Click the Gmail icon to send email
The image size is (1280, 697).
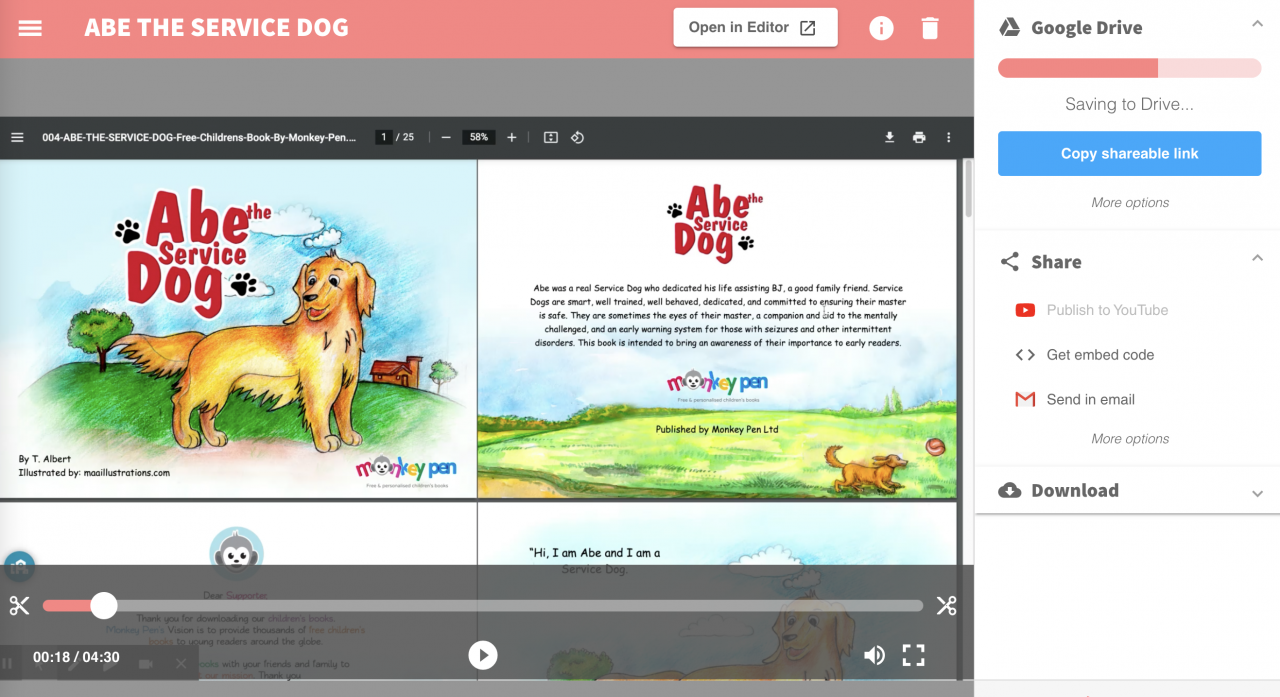pos(1025,399)
